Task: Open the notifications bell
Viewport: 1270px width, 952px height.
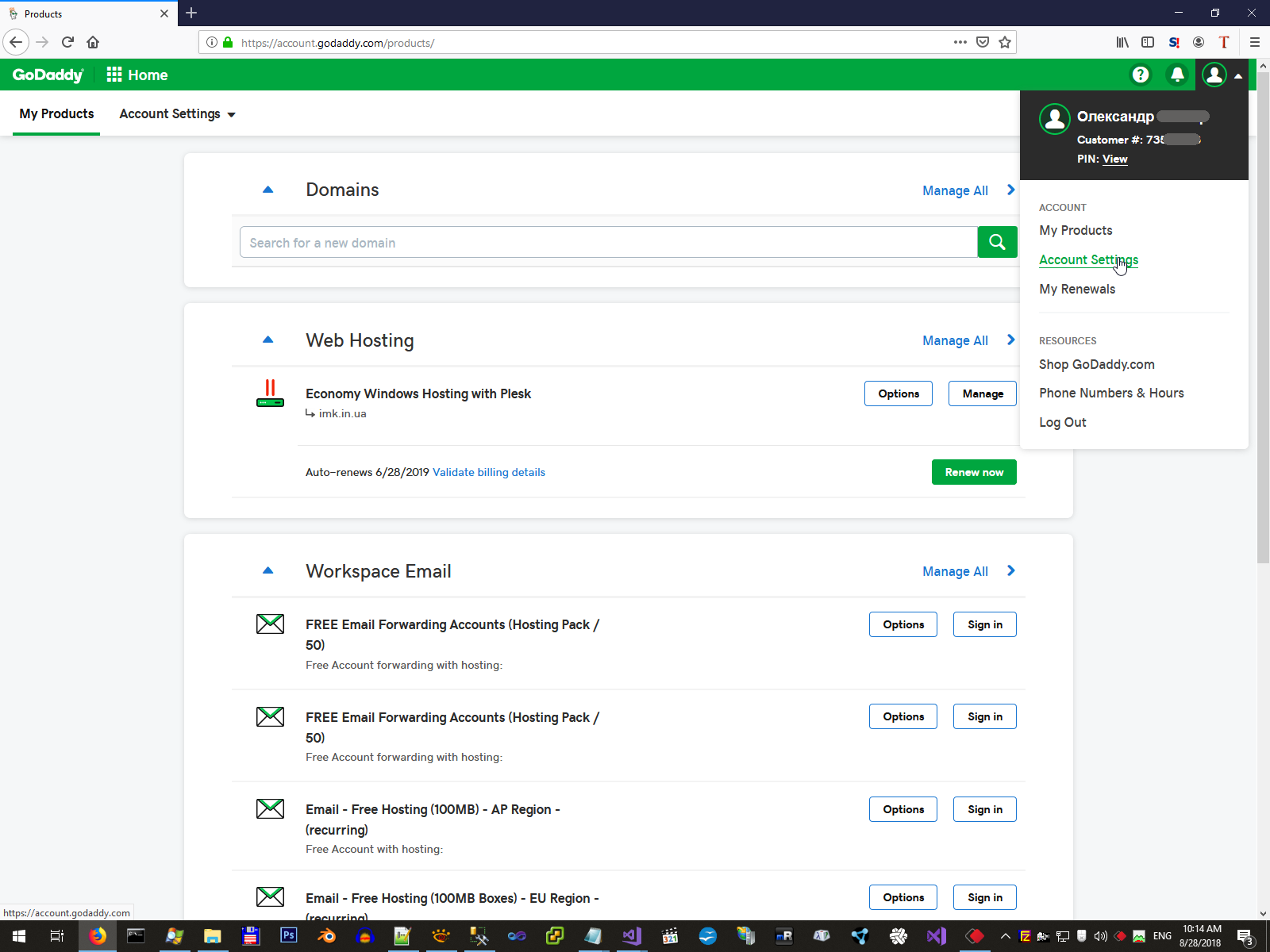Action: coord(1177,75)
